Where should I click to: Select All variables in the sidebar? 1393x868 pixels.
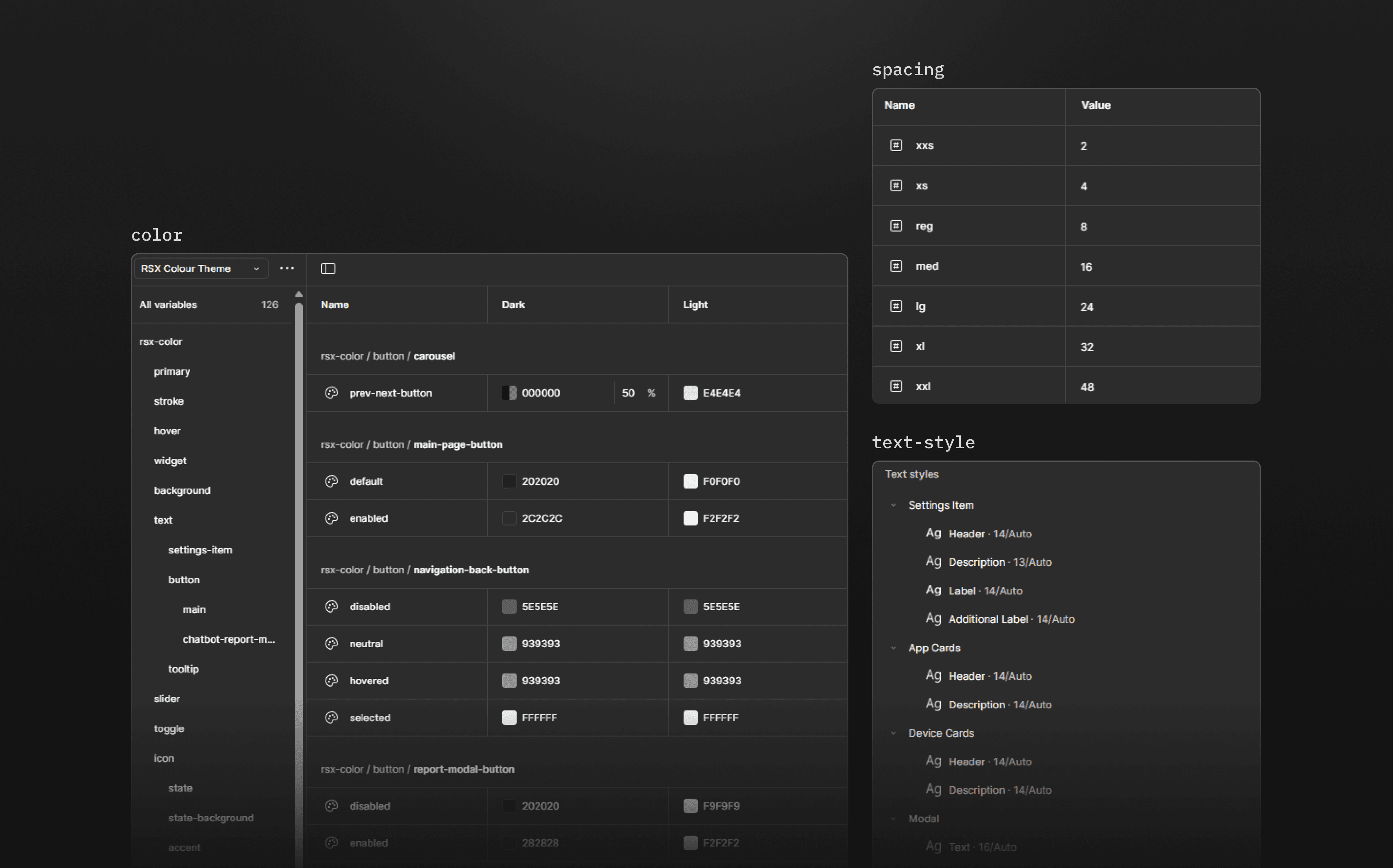point(168,305)
